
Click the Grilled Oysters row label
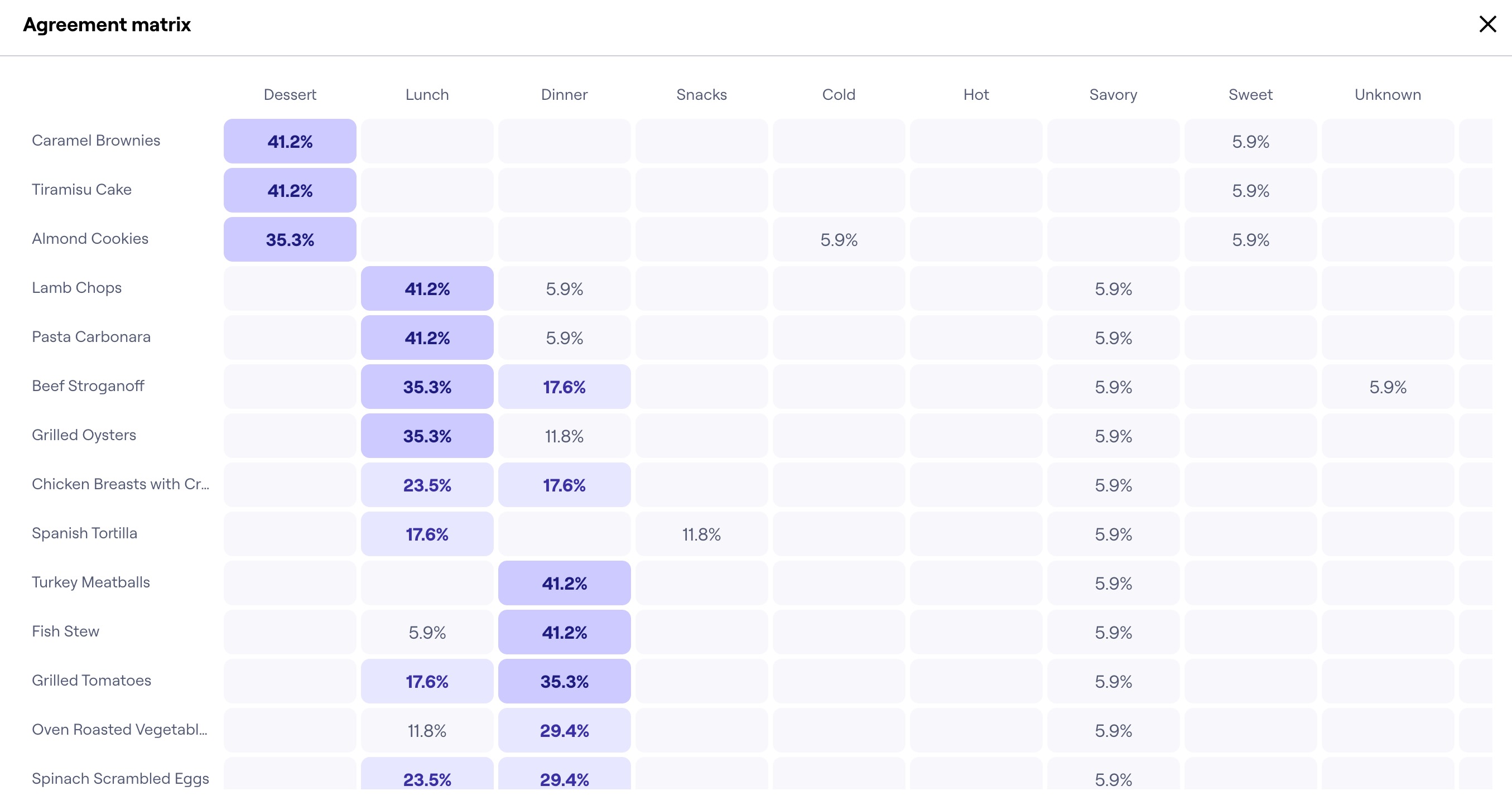tap(83, 435)
